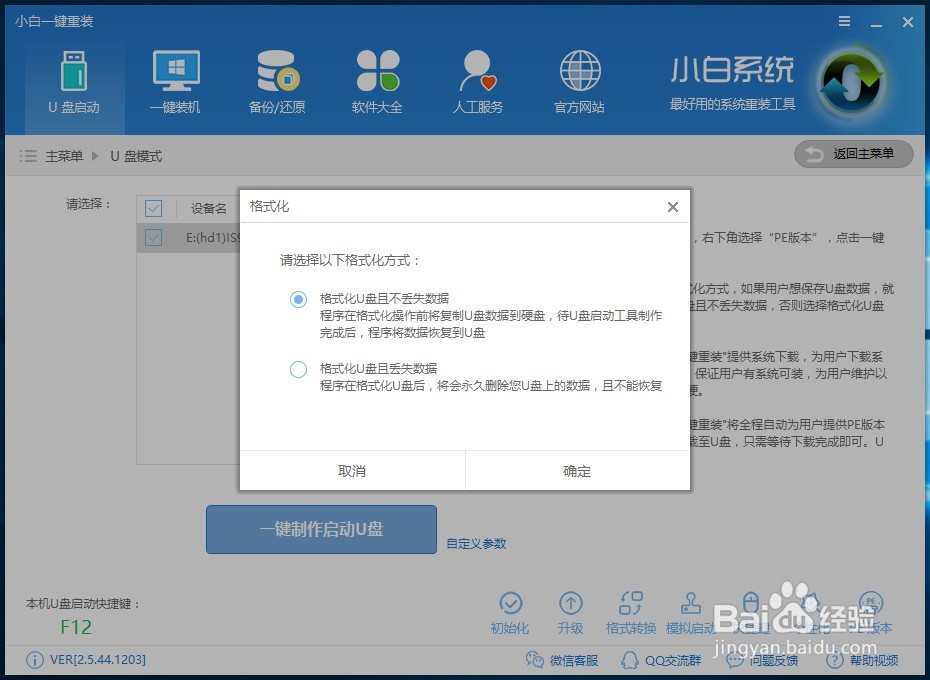Open the hamburger menu in title bar
This screenshot has width=930, height=680.
[845, 21]
